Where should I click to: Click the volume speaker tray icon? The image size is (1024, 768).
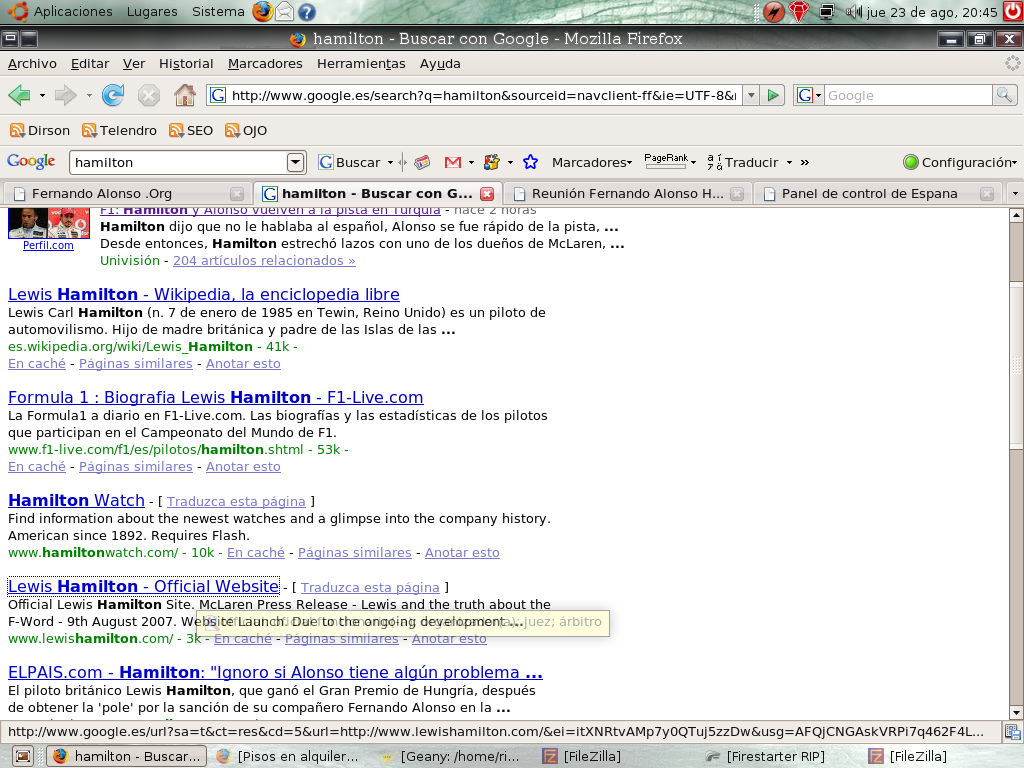[852, 12]
